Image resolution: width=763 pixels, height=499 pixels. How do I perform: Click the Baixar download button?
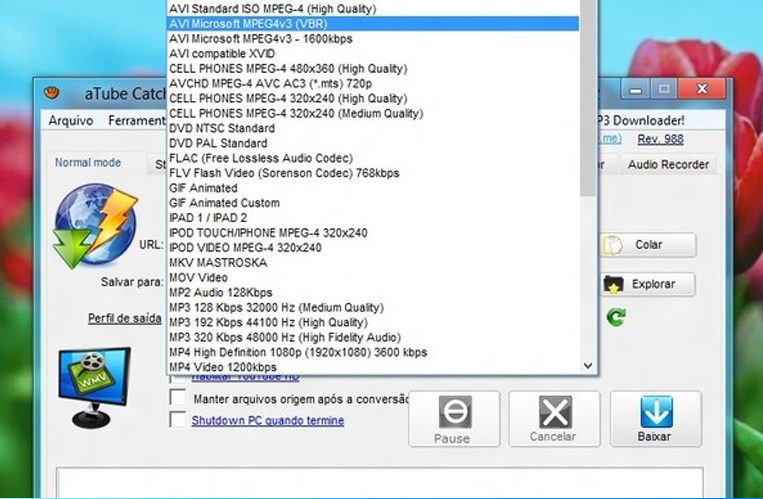(655, 419)
